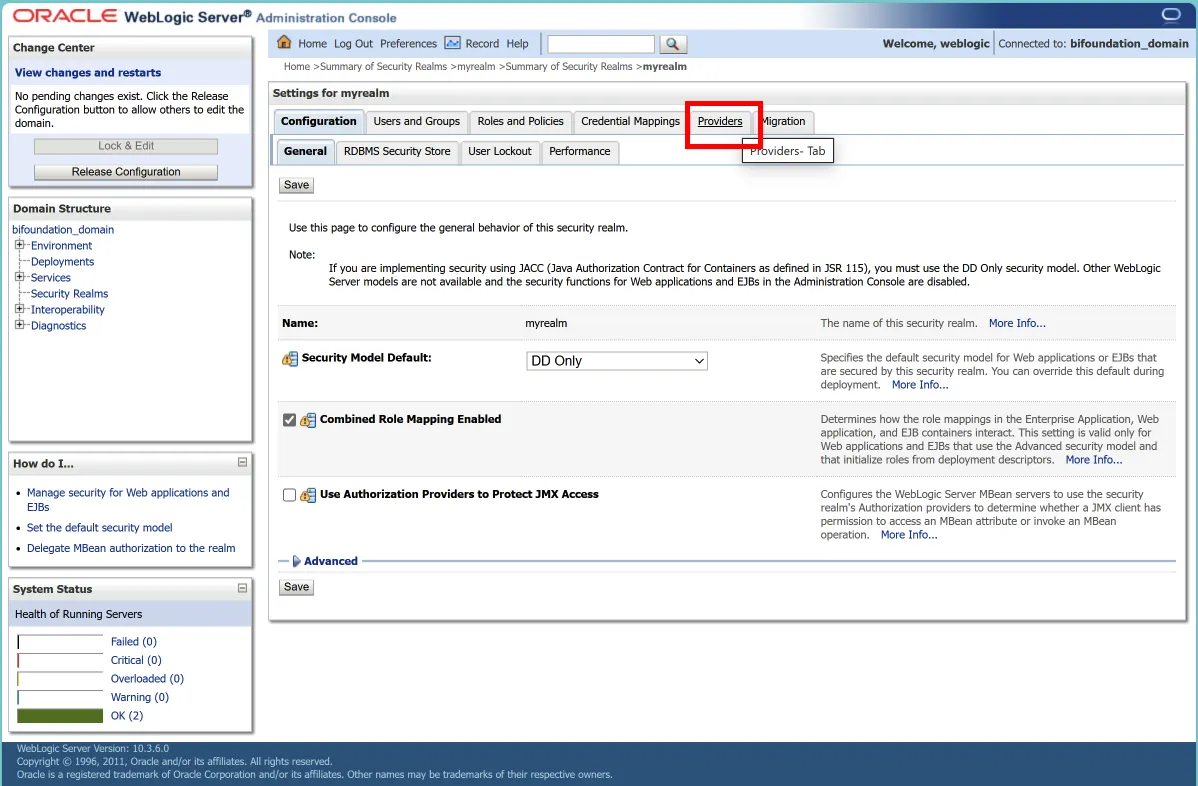This screenshot has height=786, width=1198.
Task: Click the search magnifier button
Action: pyautogui.click(x=672, y=44)
